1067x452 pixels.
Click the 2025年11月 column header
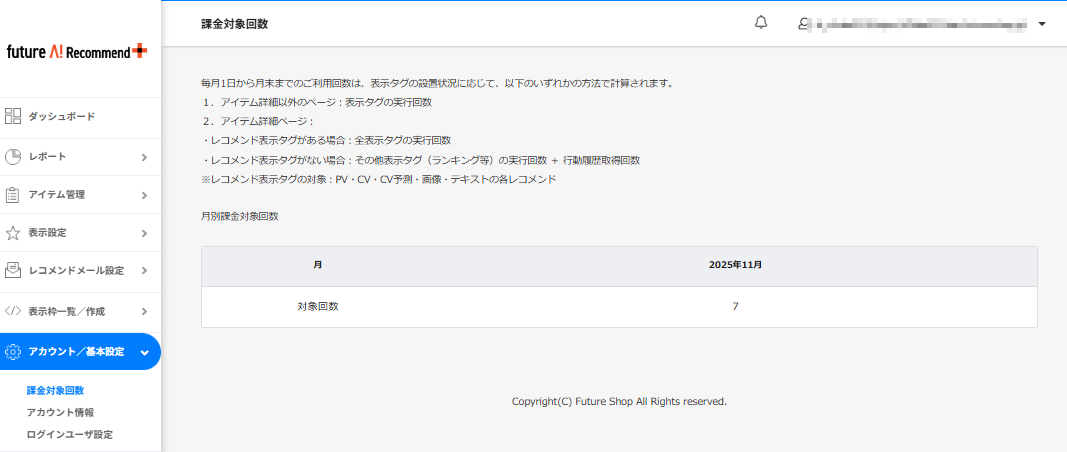point(735,265)
